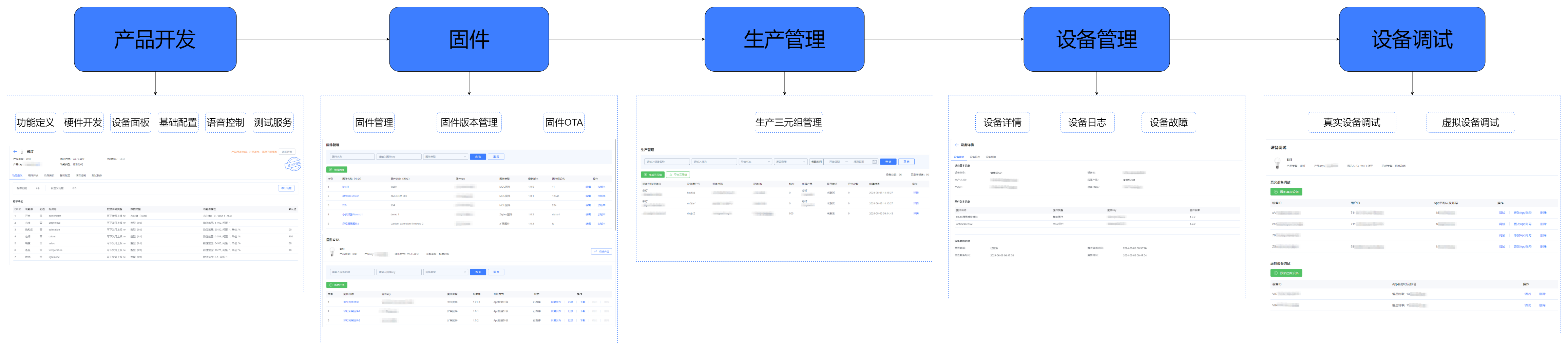
Task: Click 设备日志 tab in device detail screenshot
Action: 975,157
